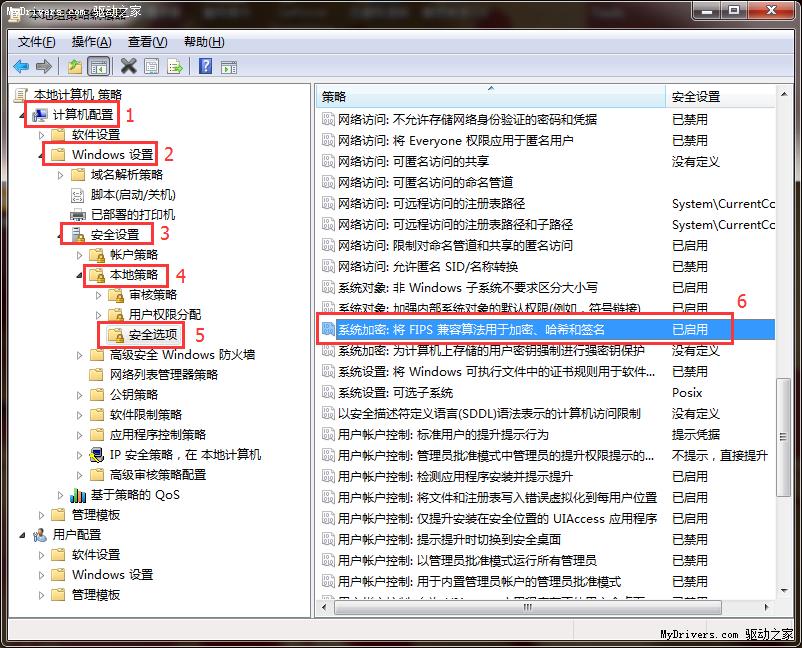Click the Delete (X) toolbar icon
Screen dimensions: 802x648
[x=128, y=66]
